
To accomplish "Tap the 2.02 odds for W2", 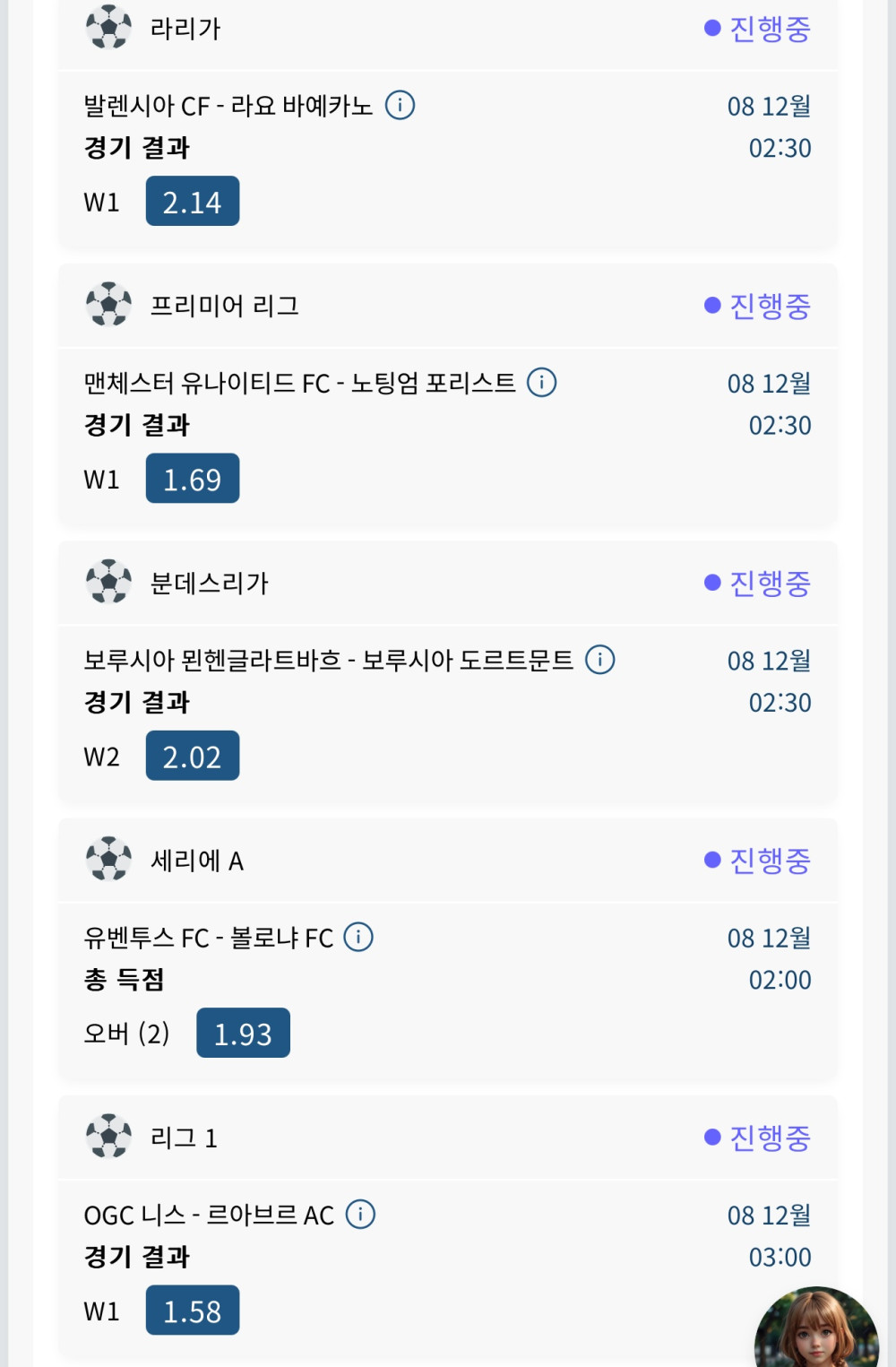I will coord(193,756).
